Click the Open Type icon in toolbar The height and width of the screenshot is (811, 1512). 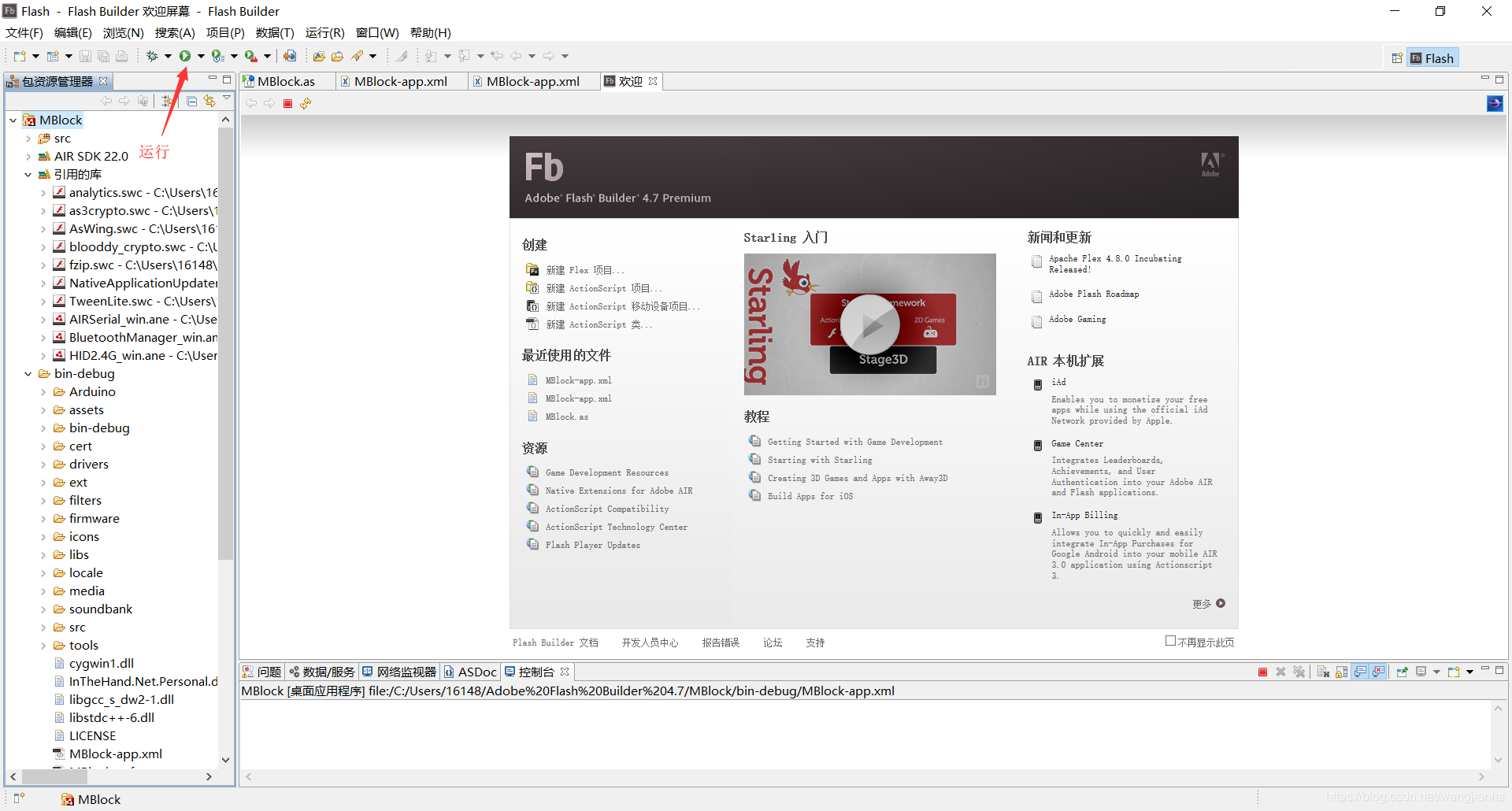point(319,56)
